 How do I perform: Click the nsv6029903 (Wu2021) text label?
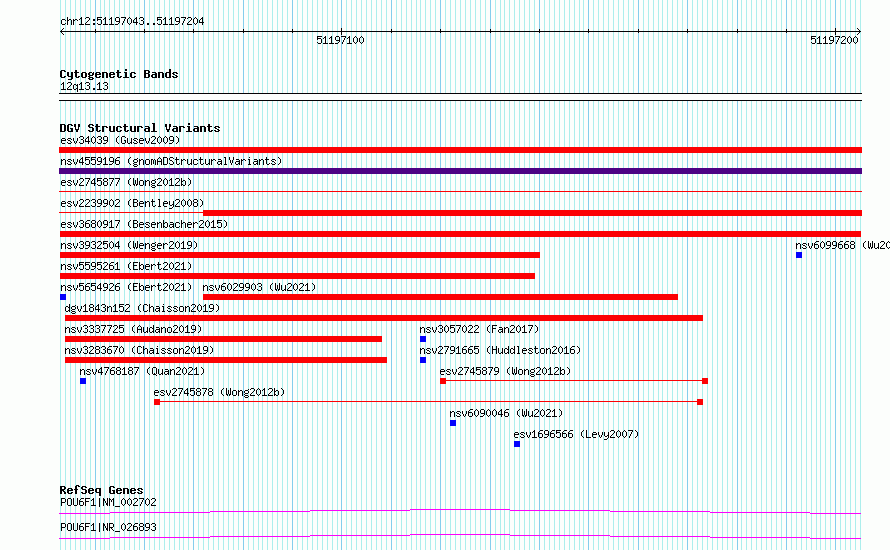tap(259, 287)
